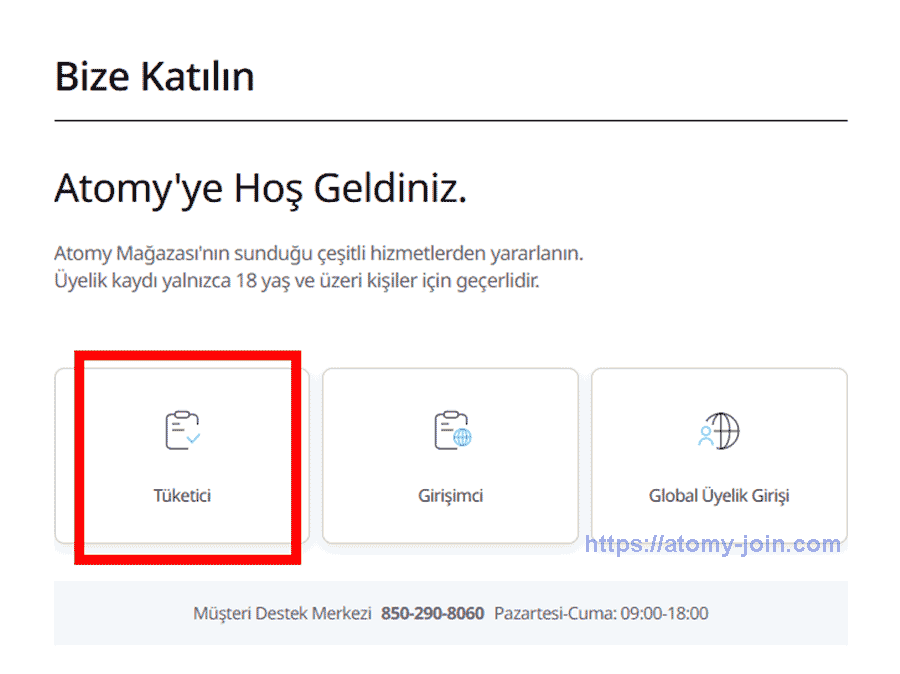Click the Atomy Mağazası description sentence
Screen dimensions: 900x674
[318, 255]
